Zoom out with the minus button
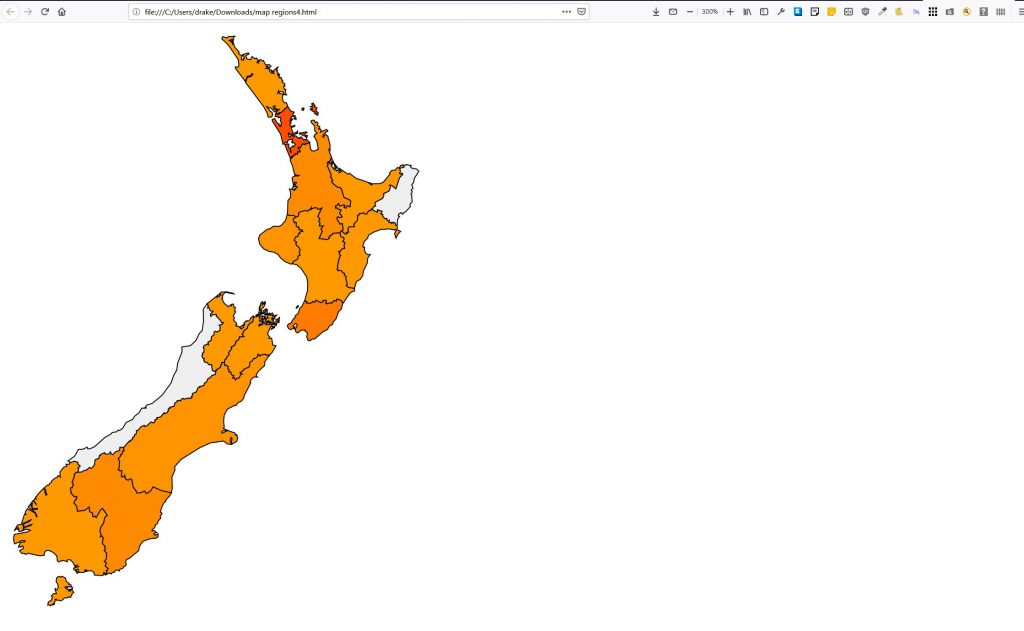Image resolution: width=1024 pixels, height=631 pixels. tap(689, 11)
